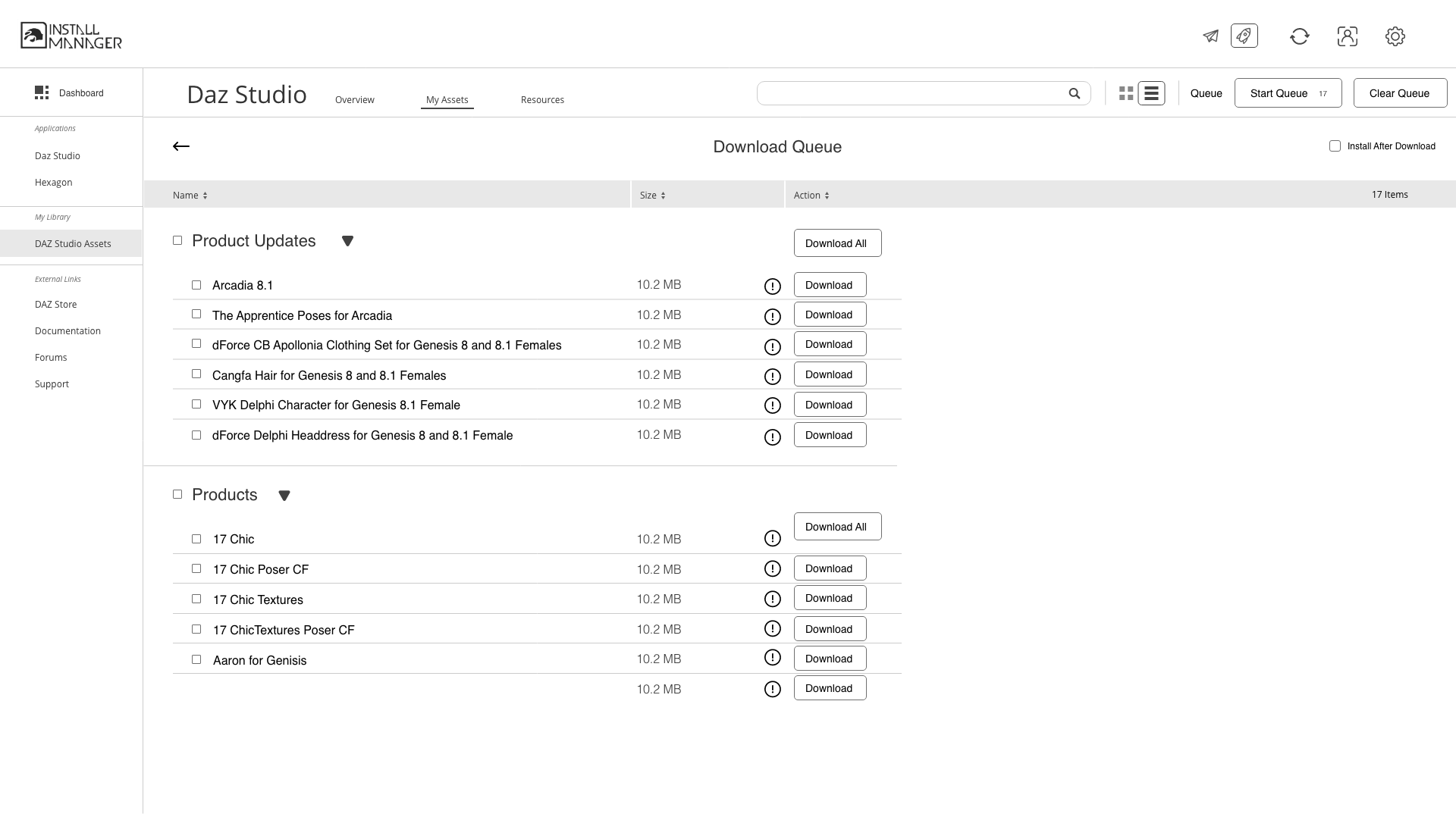Click the Install Manager logo

pyautogui.click(x=71, y=36)
